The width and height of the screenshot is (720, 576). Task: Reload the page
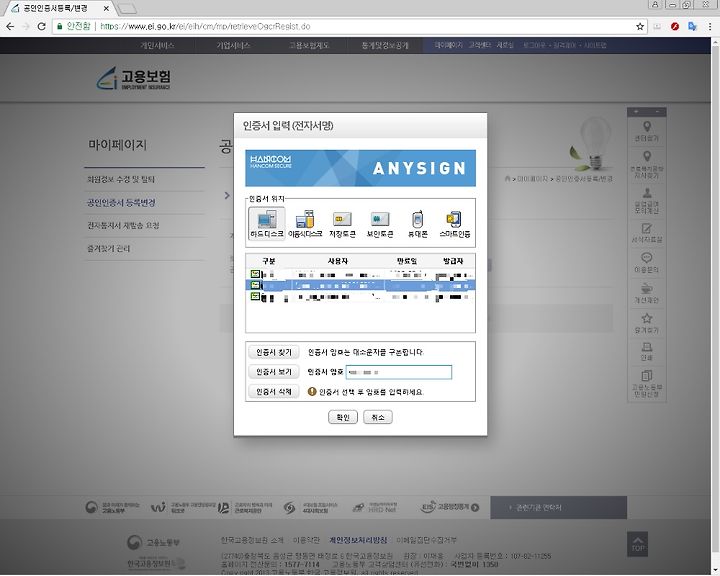point(41,27)
